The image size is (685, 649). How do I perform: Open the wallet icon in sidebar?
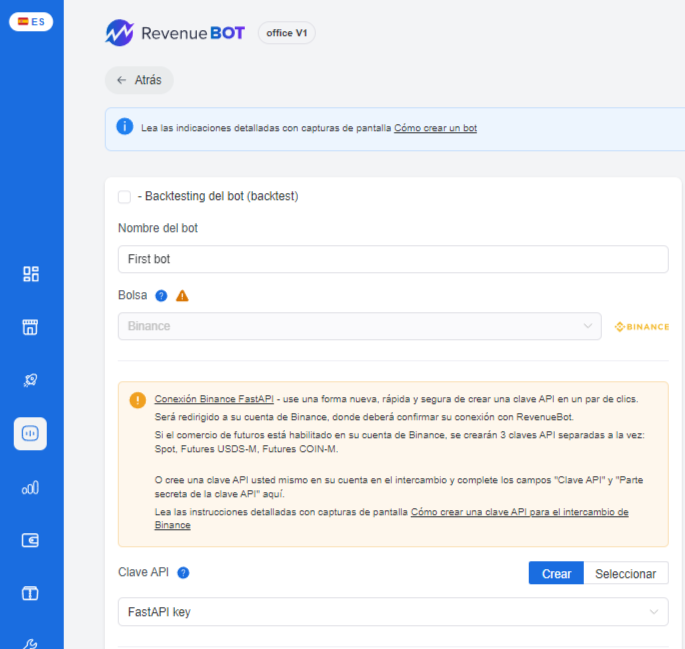(31, 540)
